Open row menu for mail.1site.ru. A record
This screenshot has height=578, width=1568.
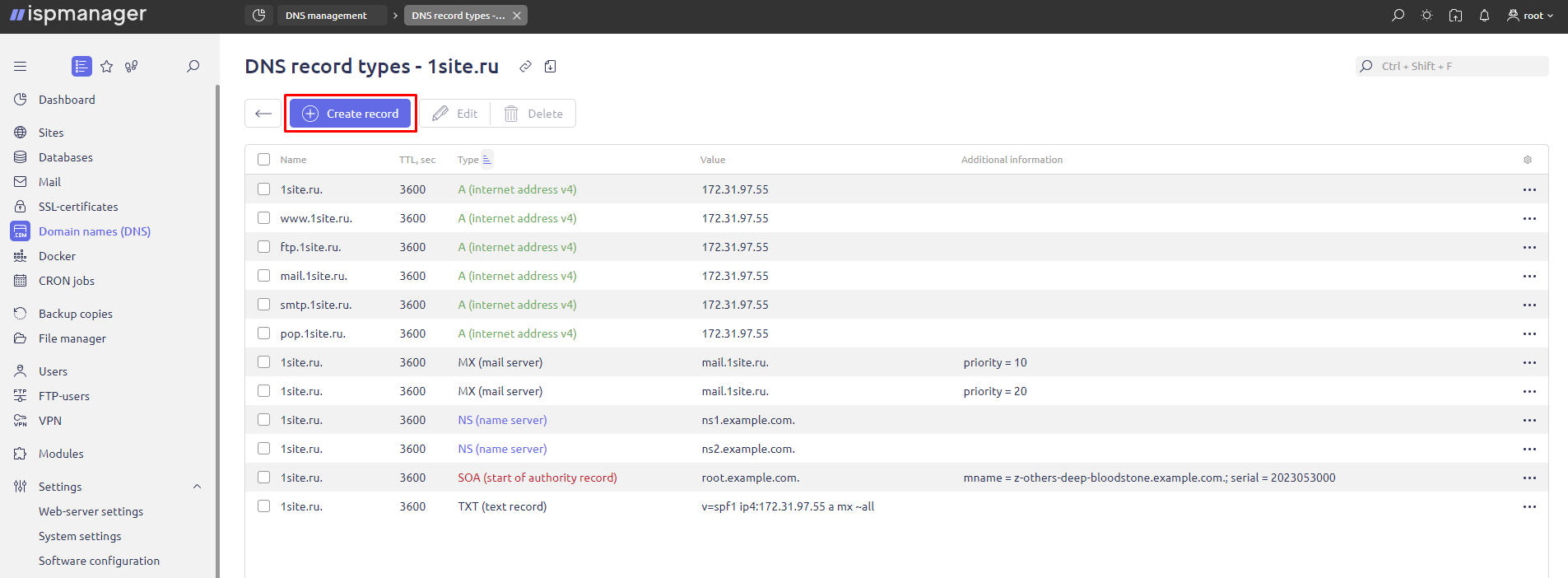[1529, 276]
